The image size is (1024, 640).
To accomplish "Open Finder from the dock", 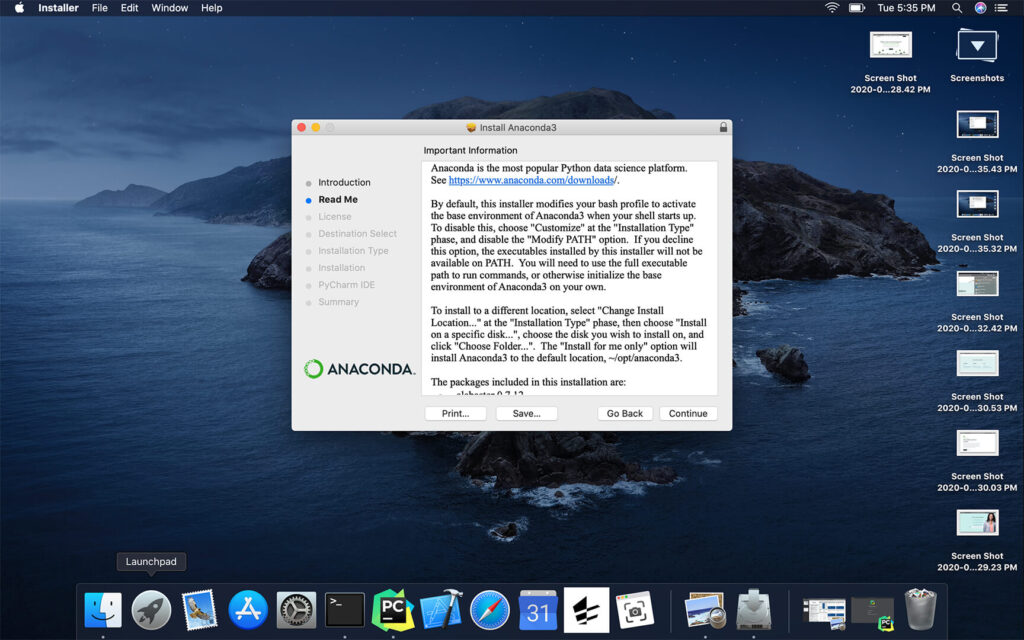I will coord(103,611).
